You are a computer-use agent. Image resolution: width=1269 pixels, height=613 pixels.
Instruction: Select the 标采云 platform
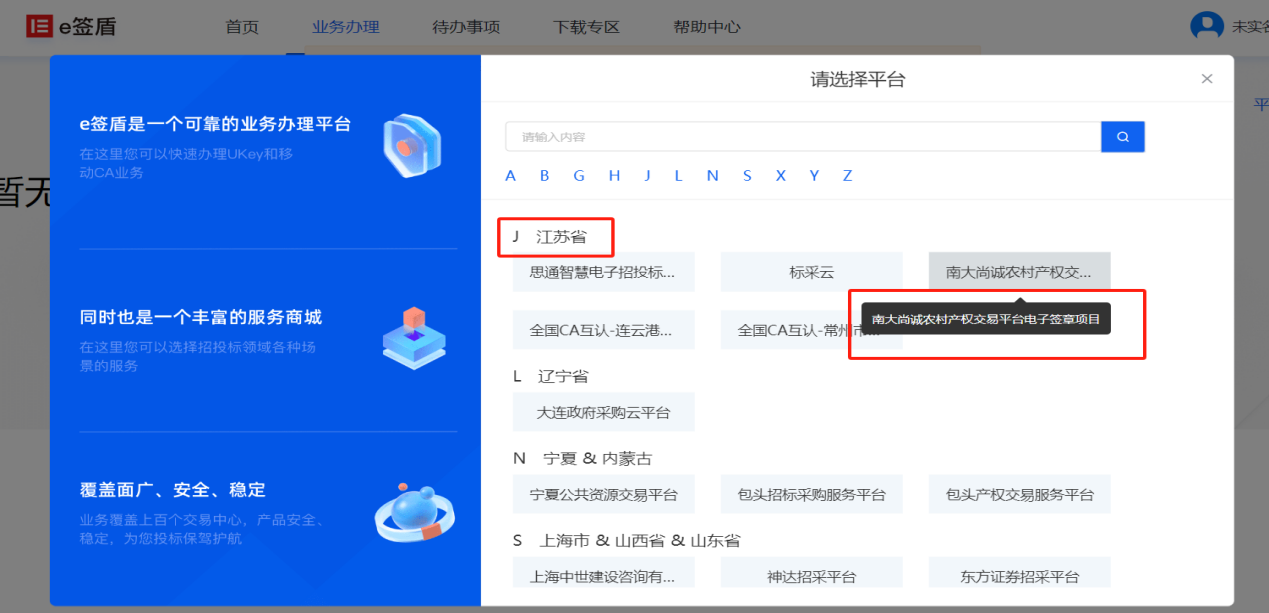(x=811, y=271)
